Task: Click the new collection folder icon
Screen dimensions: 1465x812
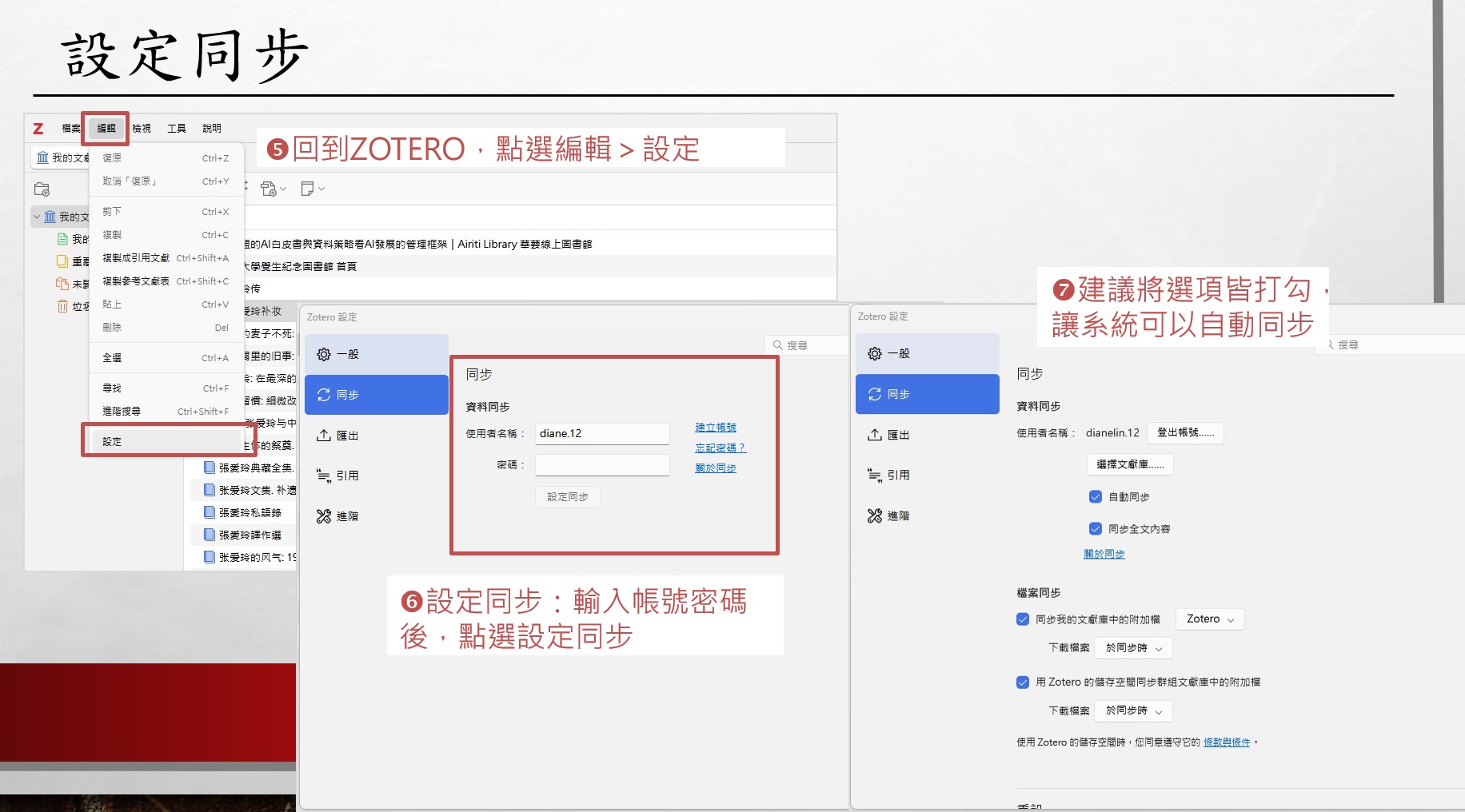Action: tap(42, 189)
